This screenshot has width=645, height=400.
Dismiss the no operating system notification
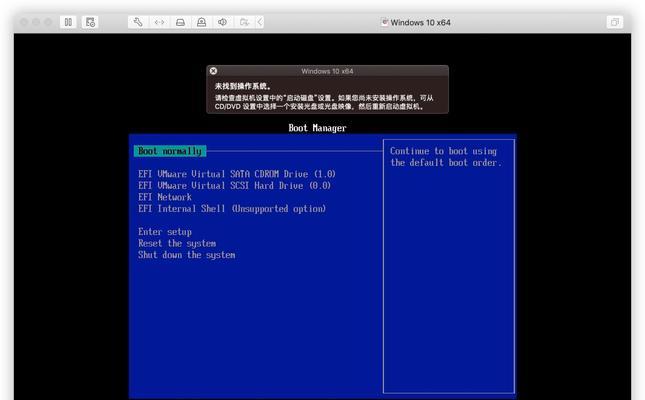click(213, 71)
